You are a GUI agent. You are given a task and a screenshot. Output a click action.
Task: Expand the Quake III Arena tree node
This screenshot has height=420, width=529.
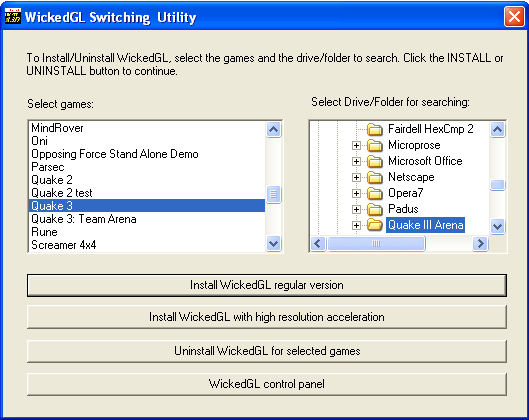pyautogui.click(x=356, y=225)
